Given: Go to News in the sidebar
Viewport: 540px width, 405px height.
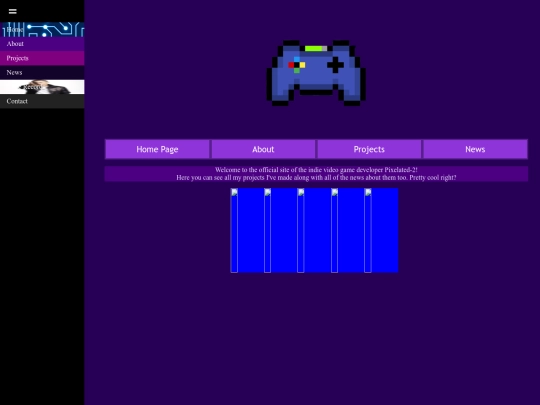Looking at the screenshot, I should [x=42, y=72].
